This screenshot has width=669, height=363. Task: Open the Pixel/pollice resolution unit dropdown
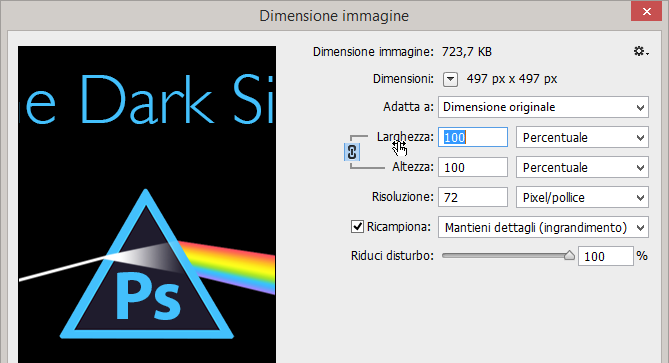(582, 197)
